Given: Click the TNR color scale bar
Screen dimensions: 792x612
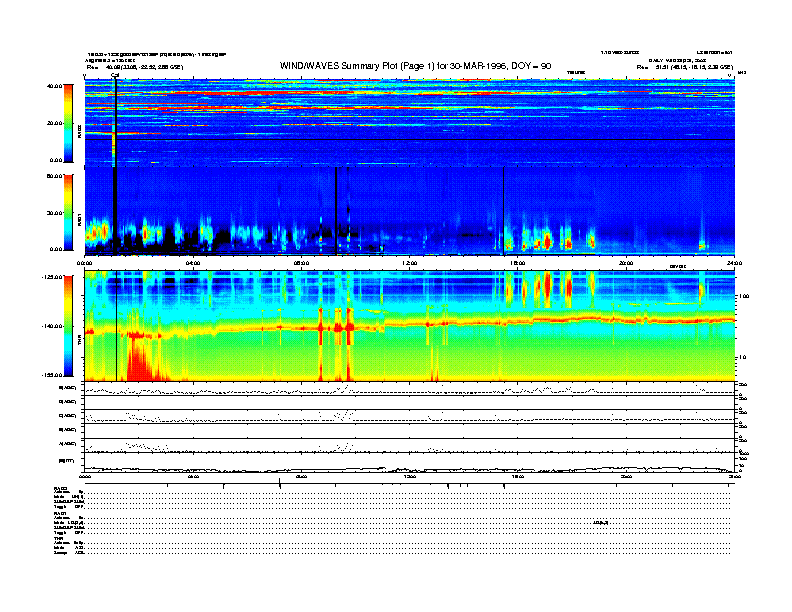Looking at the screenshot, I should tap(68, 326).
